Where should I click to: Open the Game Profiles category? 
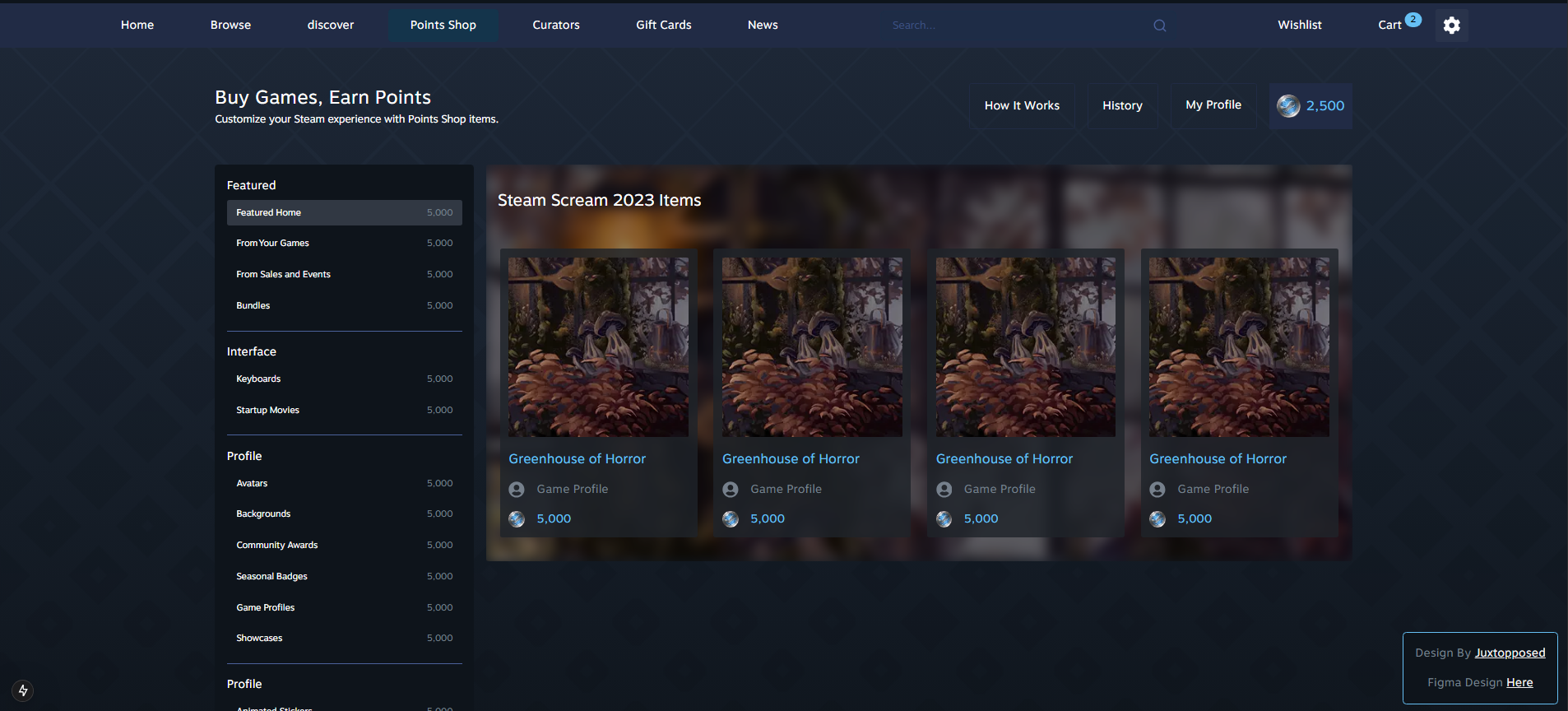(344, 608)
